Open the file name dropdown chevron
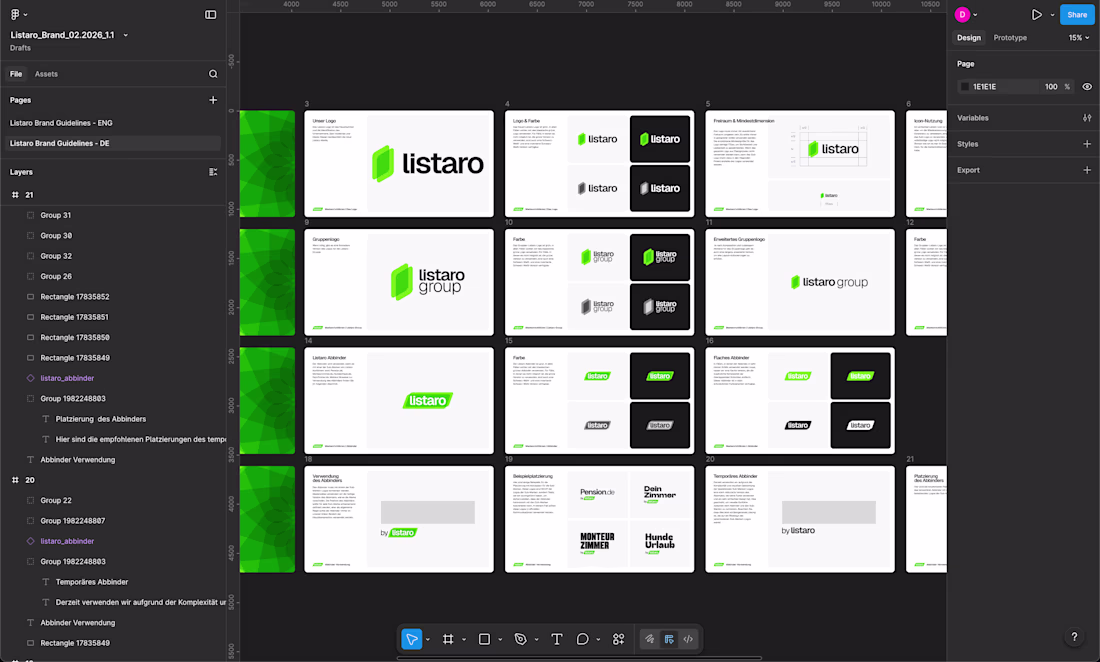Screen dimensions: 1100x662 126,35
